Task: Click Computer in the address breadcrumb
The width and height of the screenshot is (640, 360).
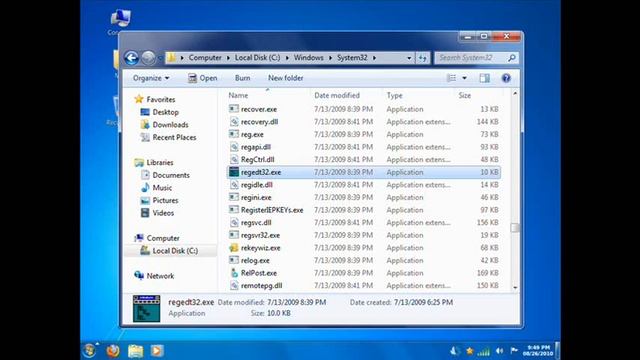Action: 205,58
